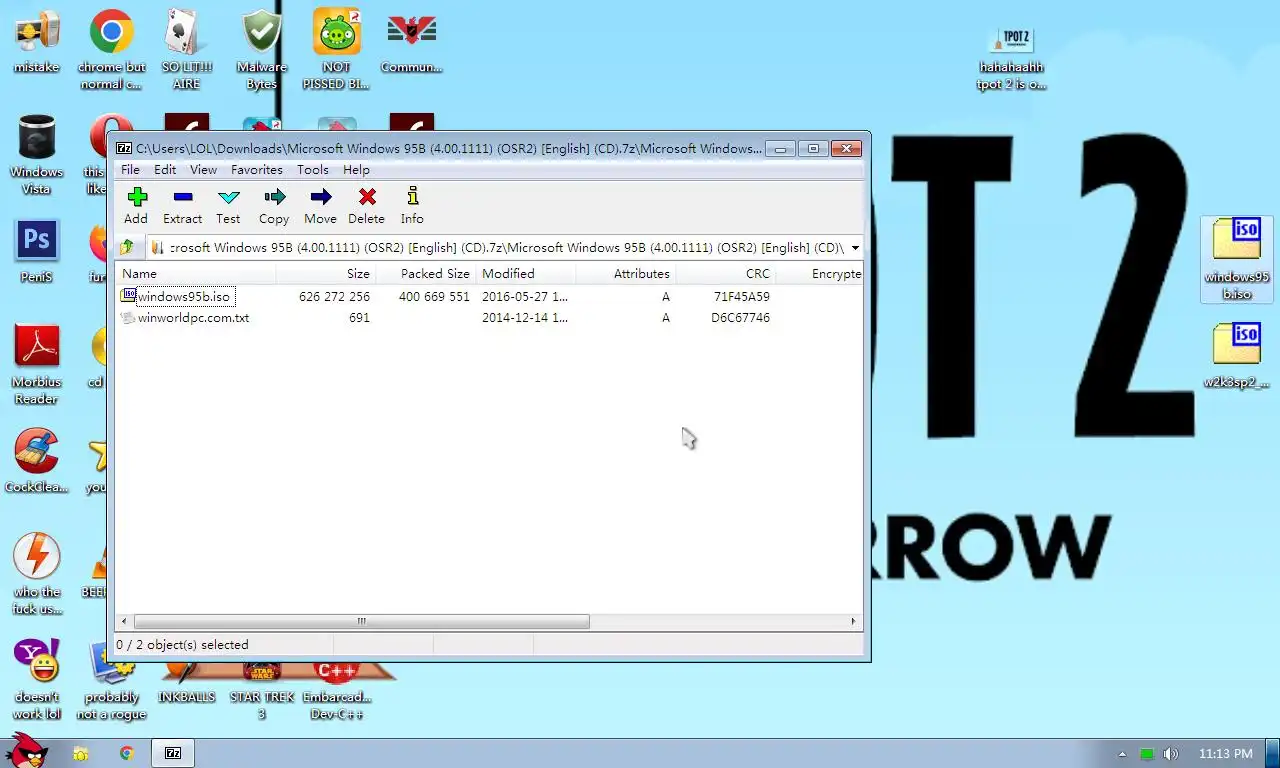1280x768 pixels.
Task: Click the 0 / 2 object(s) selected status
Action: 182,645
